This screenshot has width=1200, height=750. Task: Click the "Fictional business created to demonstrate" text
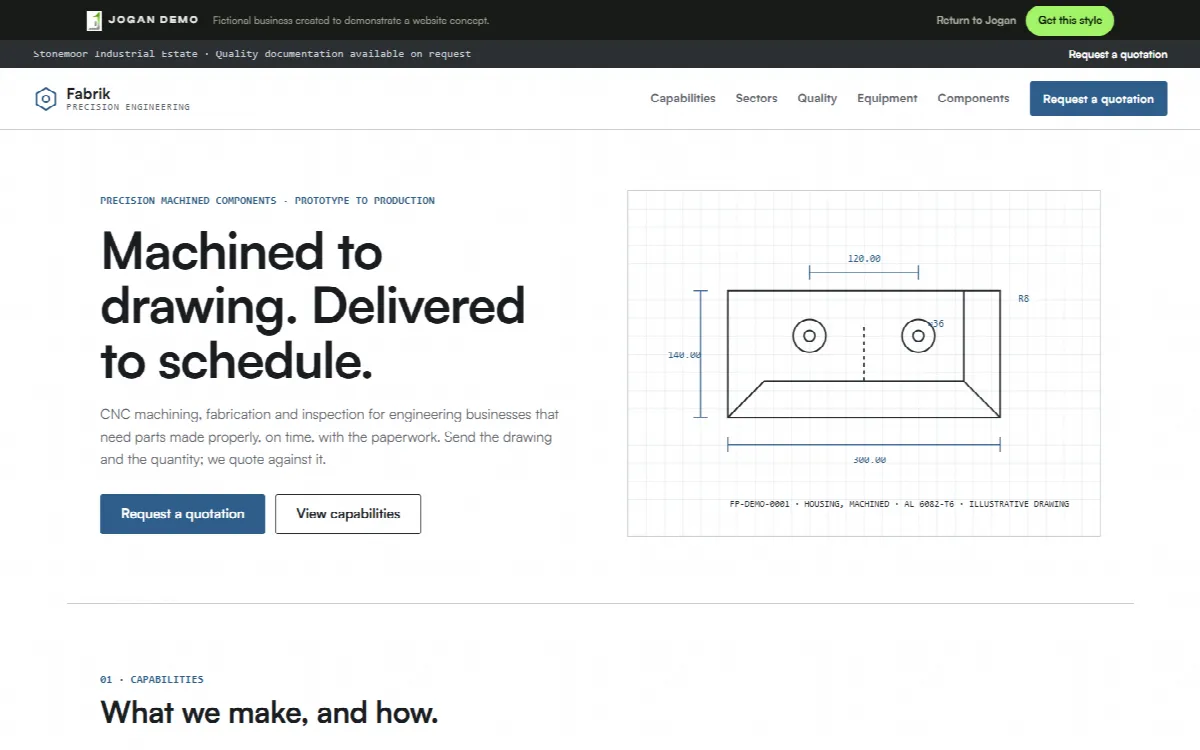pyautogui.click(x=351, y=20)
